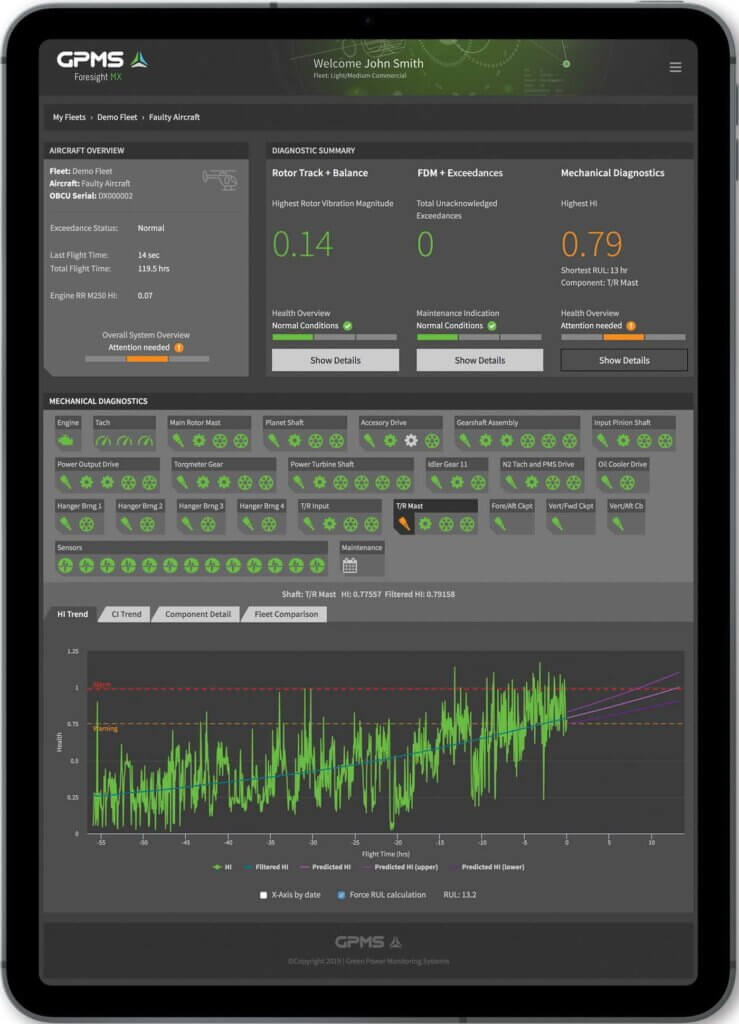
Task: Click the Hanger Brng 1 bearing icon
Action: click(87, 524)
